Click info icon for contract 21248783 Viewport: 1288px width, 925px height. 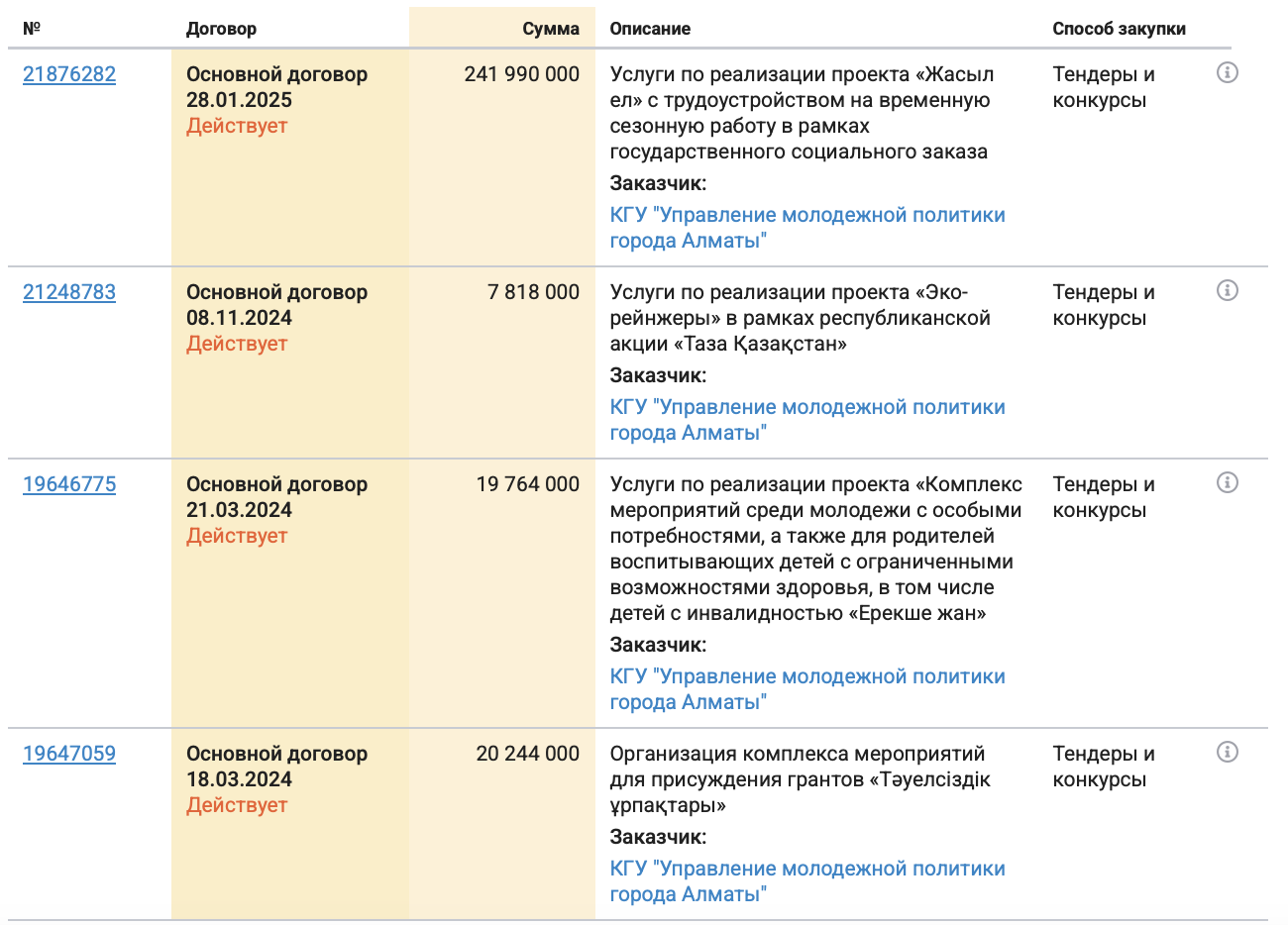point(1227,290)
